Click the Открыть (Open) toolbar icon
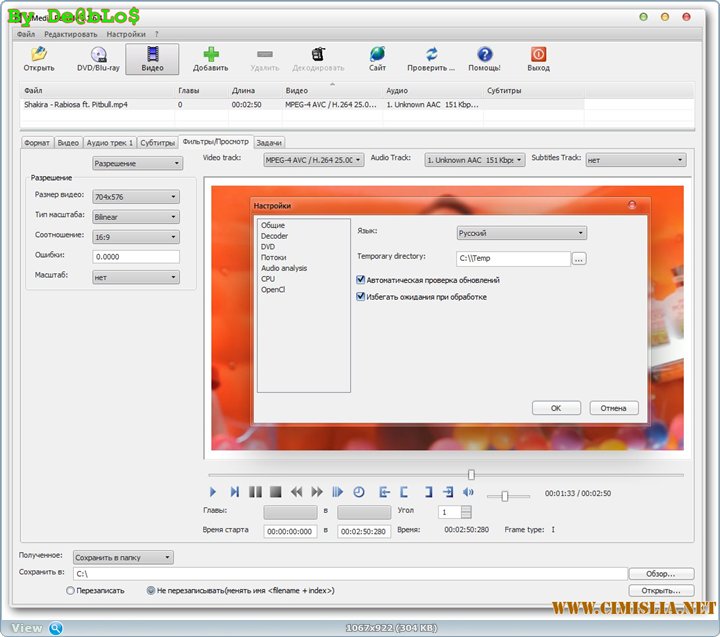 (39, 56)
